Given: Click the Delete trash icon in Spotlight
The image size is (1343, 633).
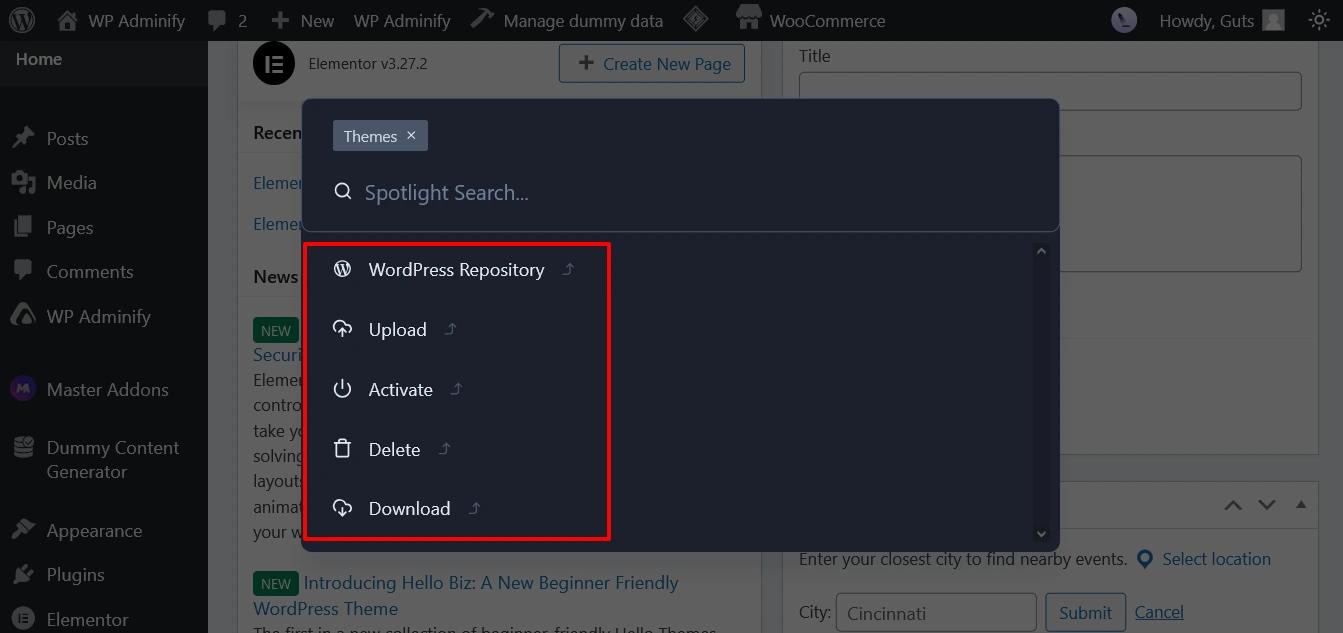Looking at the screenshot, I should pos(343,449).
